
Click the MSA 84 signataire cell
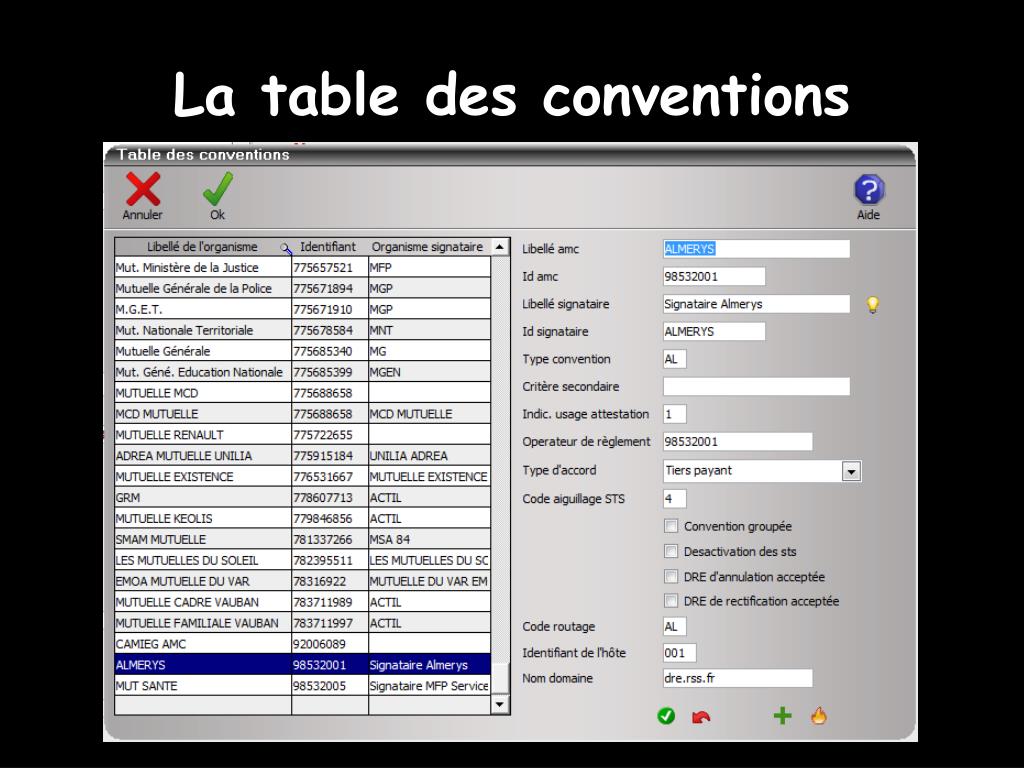click(430, 539)
